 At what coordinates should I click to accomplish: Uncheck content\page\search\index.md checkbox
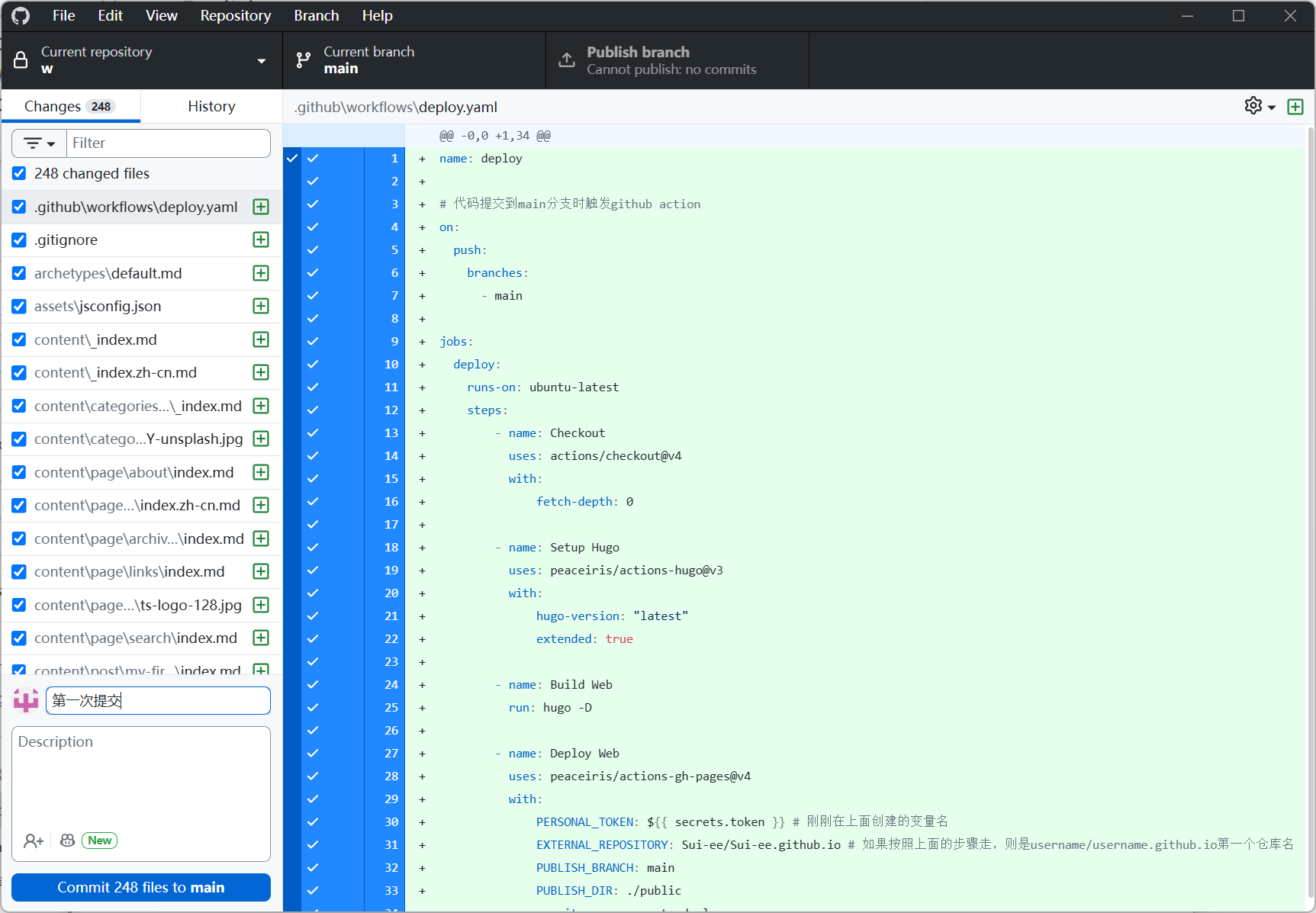pos(19,638)
